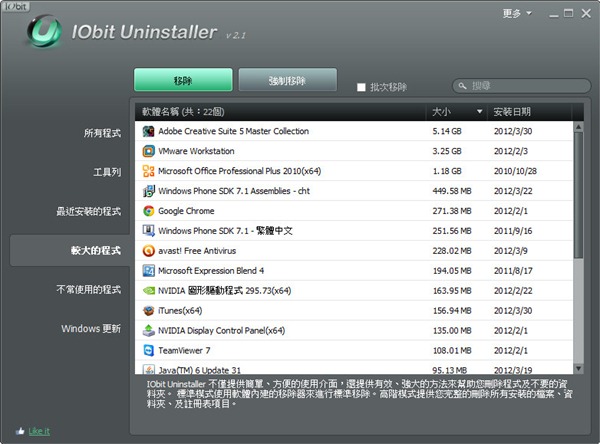
Task: Select the 工具列 category
Action: [107, 172]
